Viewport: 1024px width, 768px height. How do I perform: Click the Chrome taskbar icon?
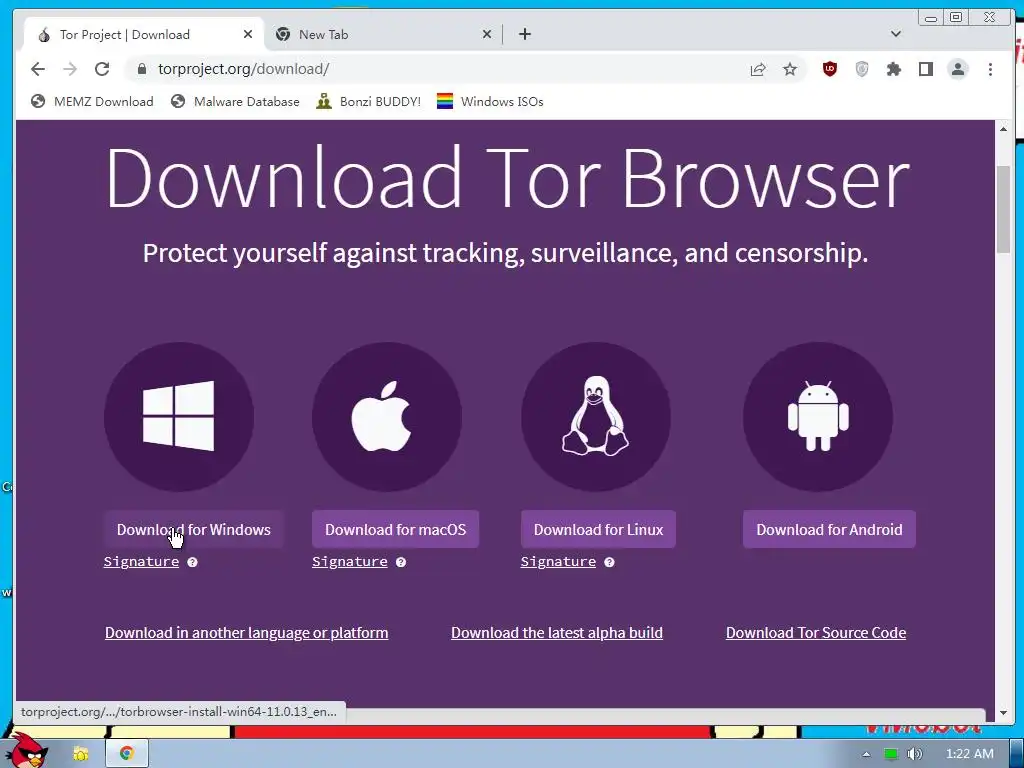(x=127, y=754)
